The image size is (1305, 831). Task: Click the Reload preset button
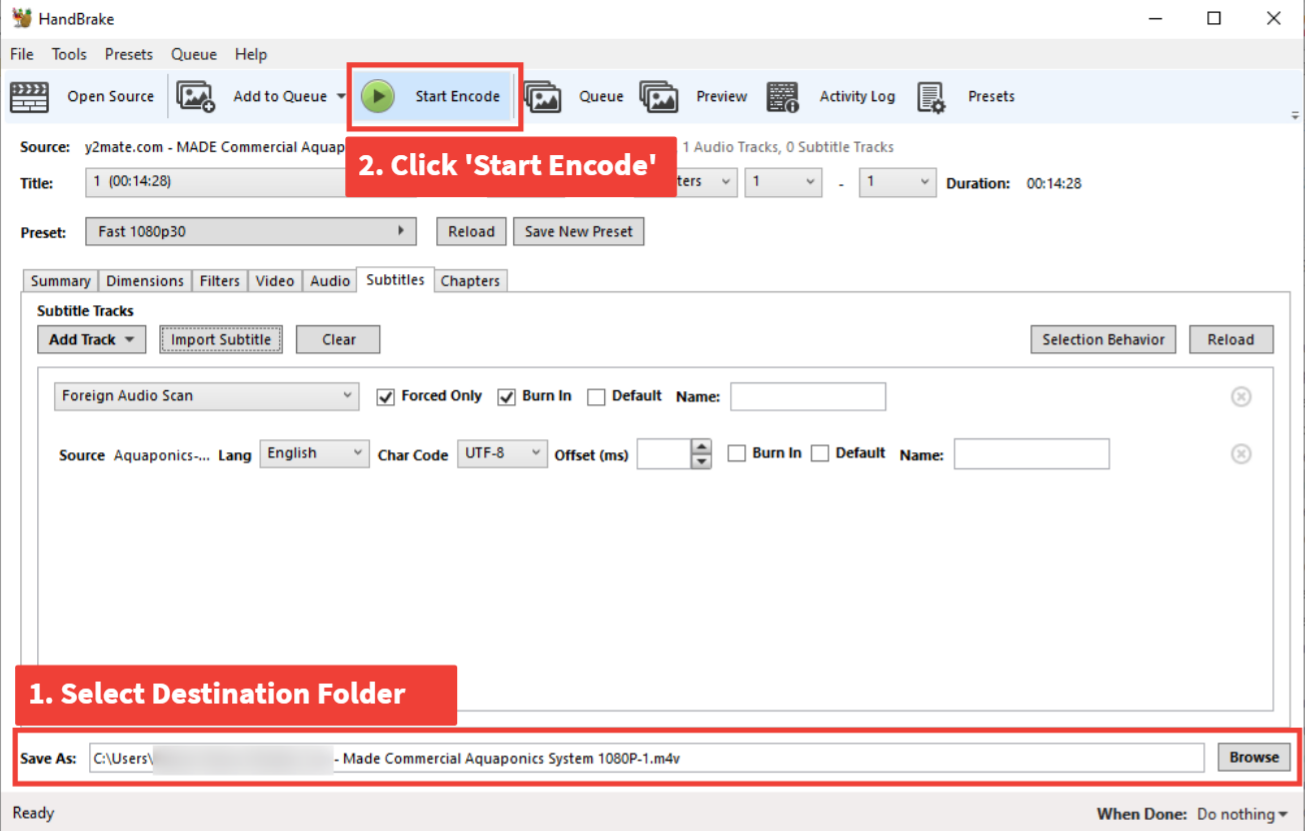[x=471, y=231]
